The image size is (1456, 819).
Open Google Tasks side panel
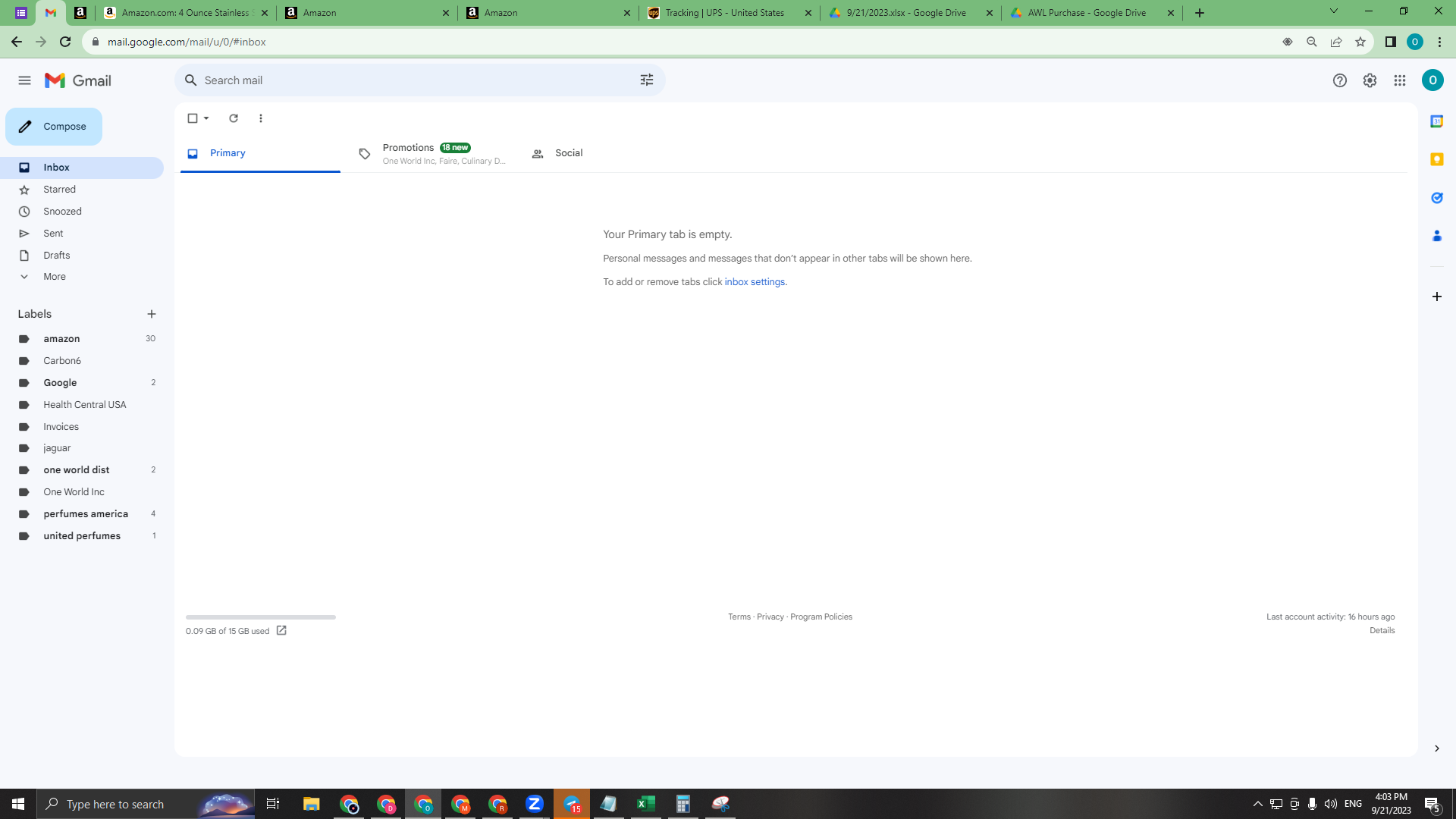click(x=1436, y=198)
